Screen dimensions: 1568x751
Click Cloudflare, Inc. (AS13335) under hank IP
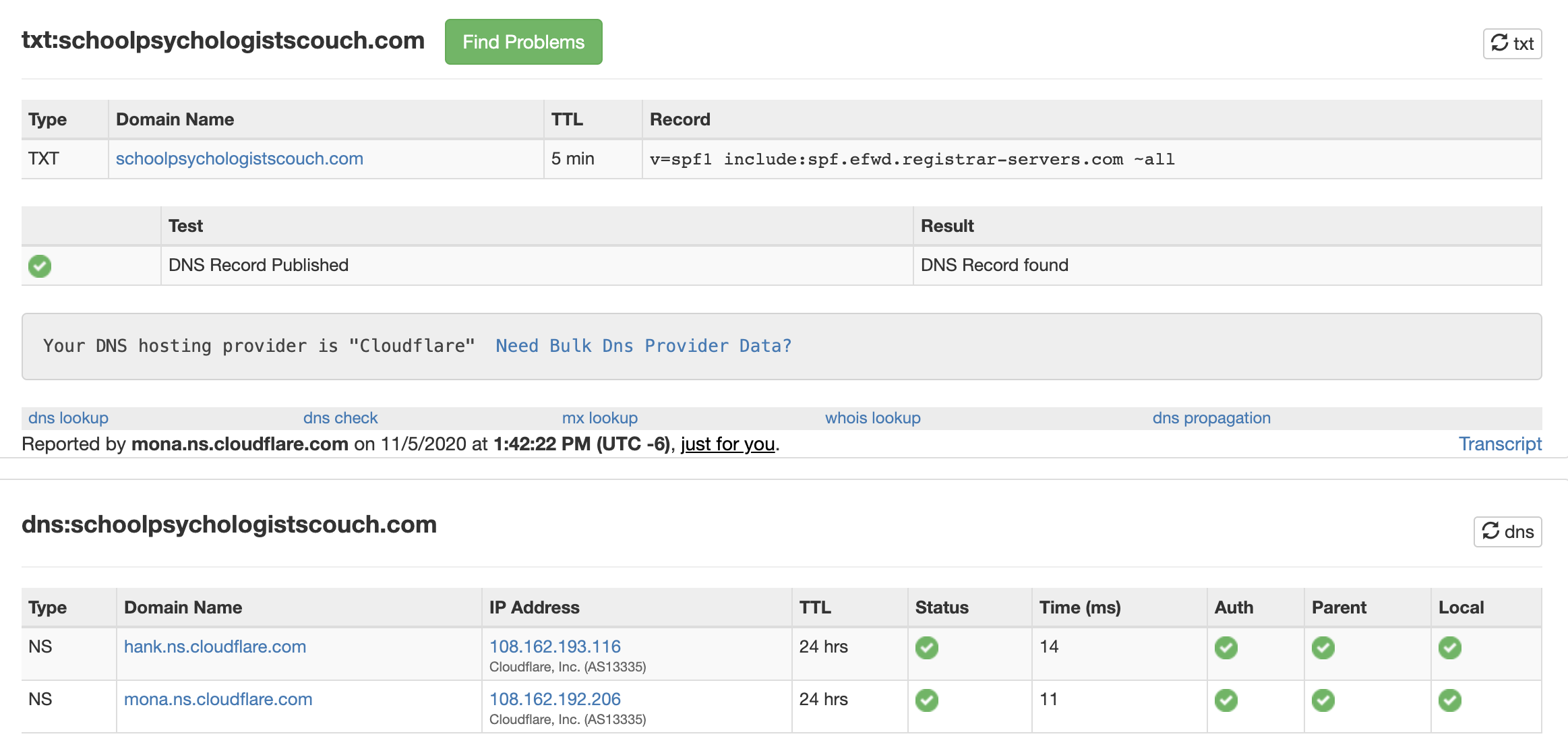pyautogui.click(x=568, y=667)
